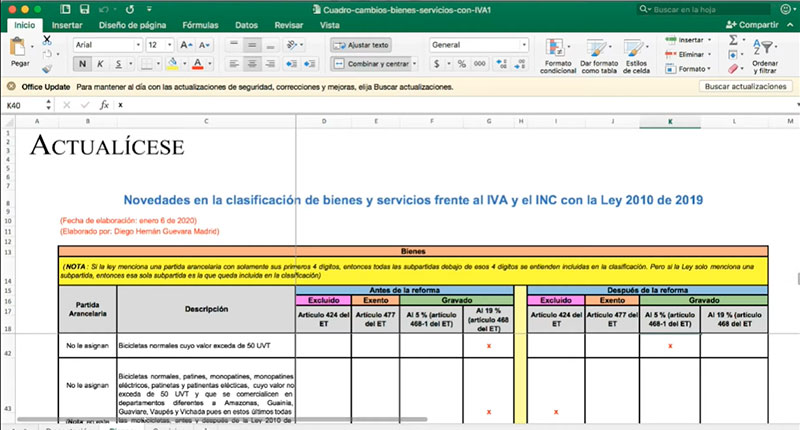Screen dimensions: 800x430
Task: Click the Buscar en la hoja search field
Action: pyautogui.click(x=704, y=9)
